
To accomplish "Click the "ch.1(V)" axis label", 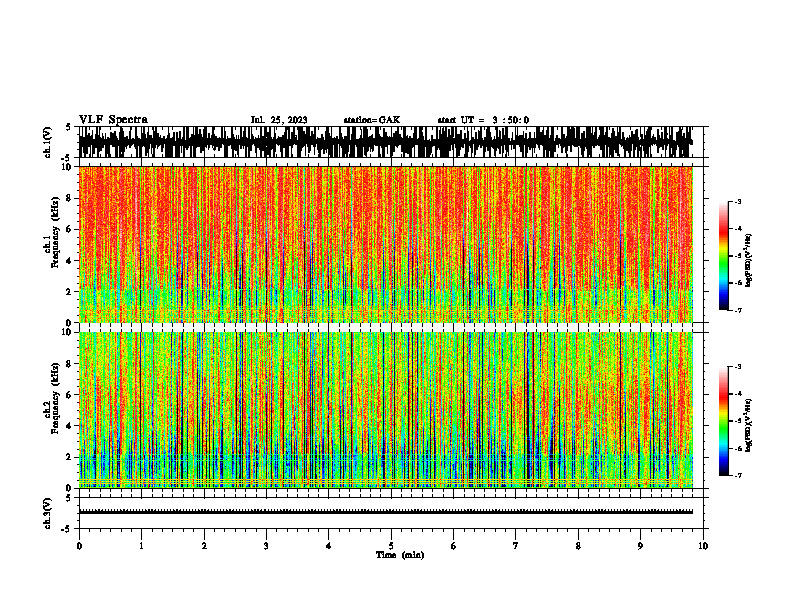I will point(48,142).
